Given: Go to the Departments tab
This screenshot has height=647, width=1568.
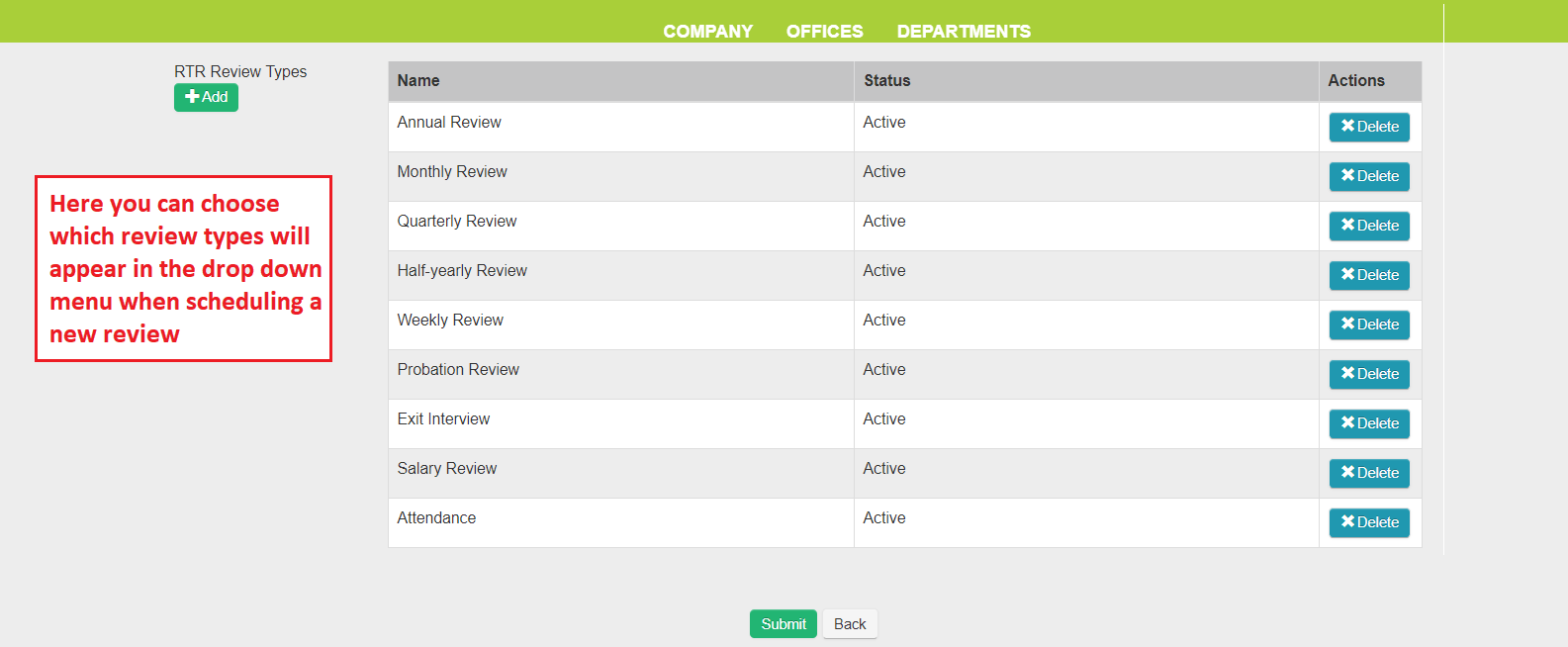Looking at the screenshot, I should 963,32.
